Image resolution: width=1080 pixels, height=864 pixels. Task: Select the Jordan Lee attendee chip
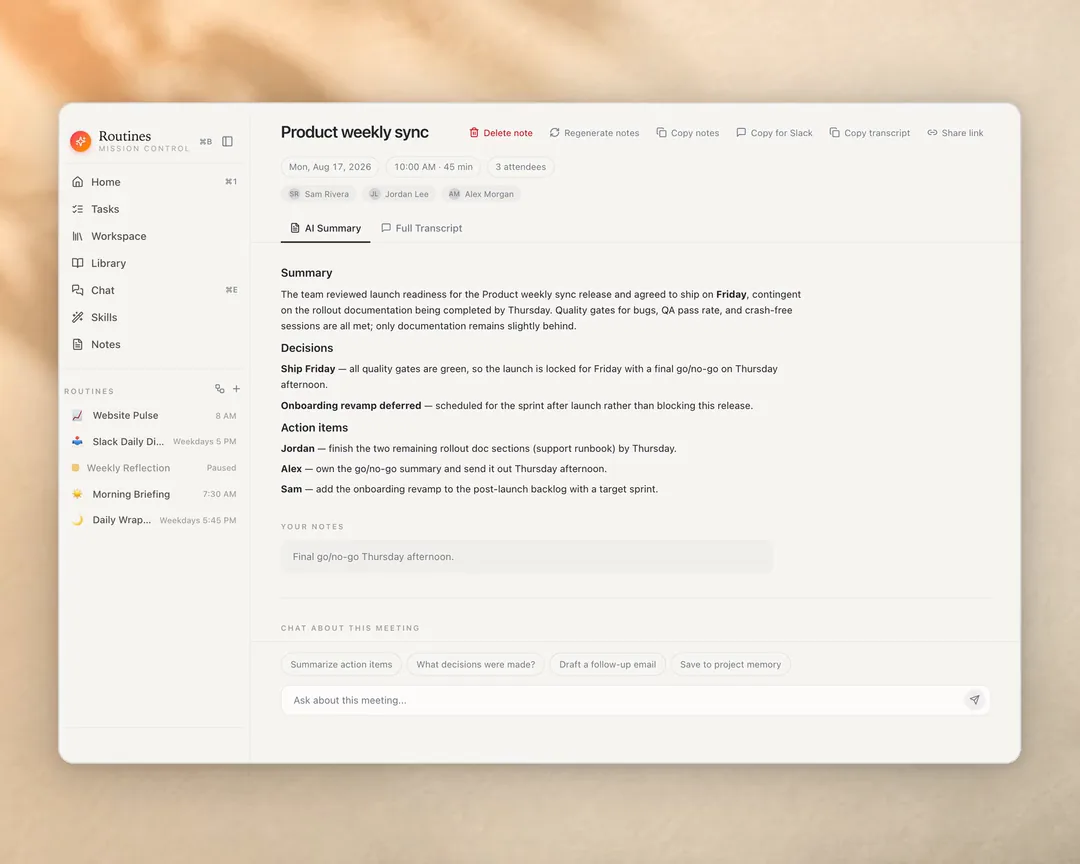(x=399, y=194)
